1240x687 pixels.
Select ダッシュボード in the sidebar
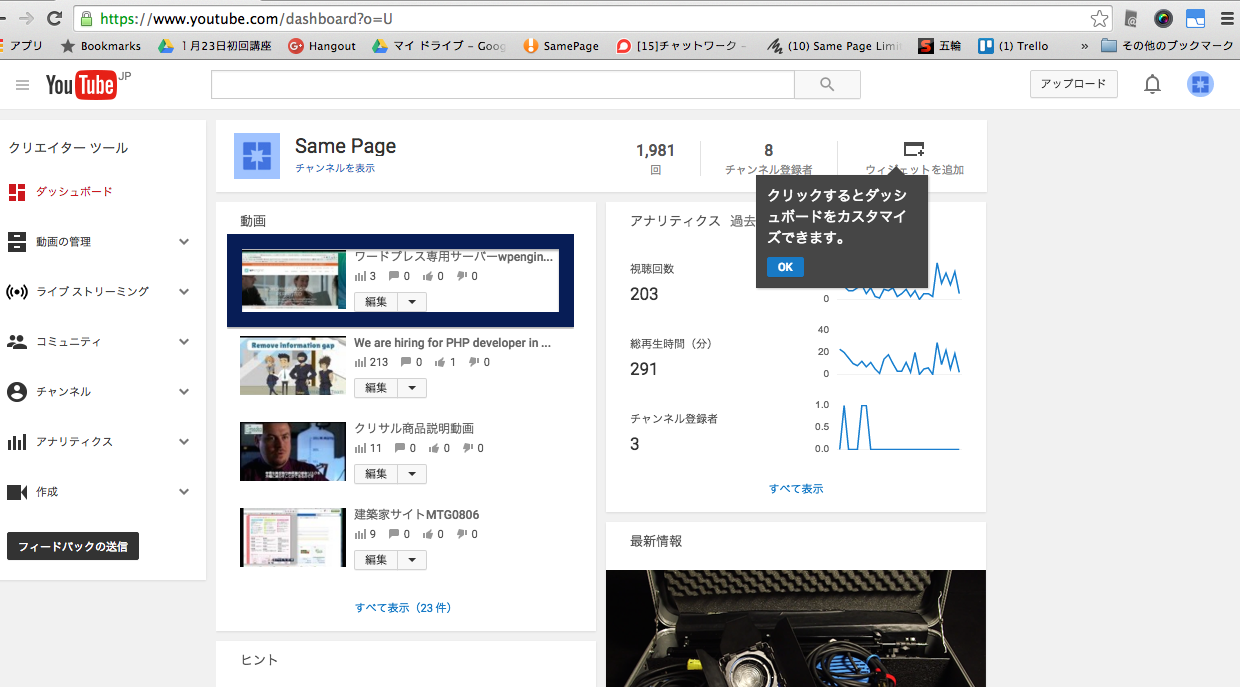pos(74,192)
